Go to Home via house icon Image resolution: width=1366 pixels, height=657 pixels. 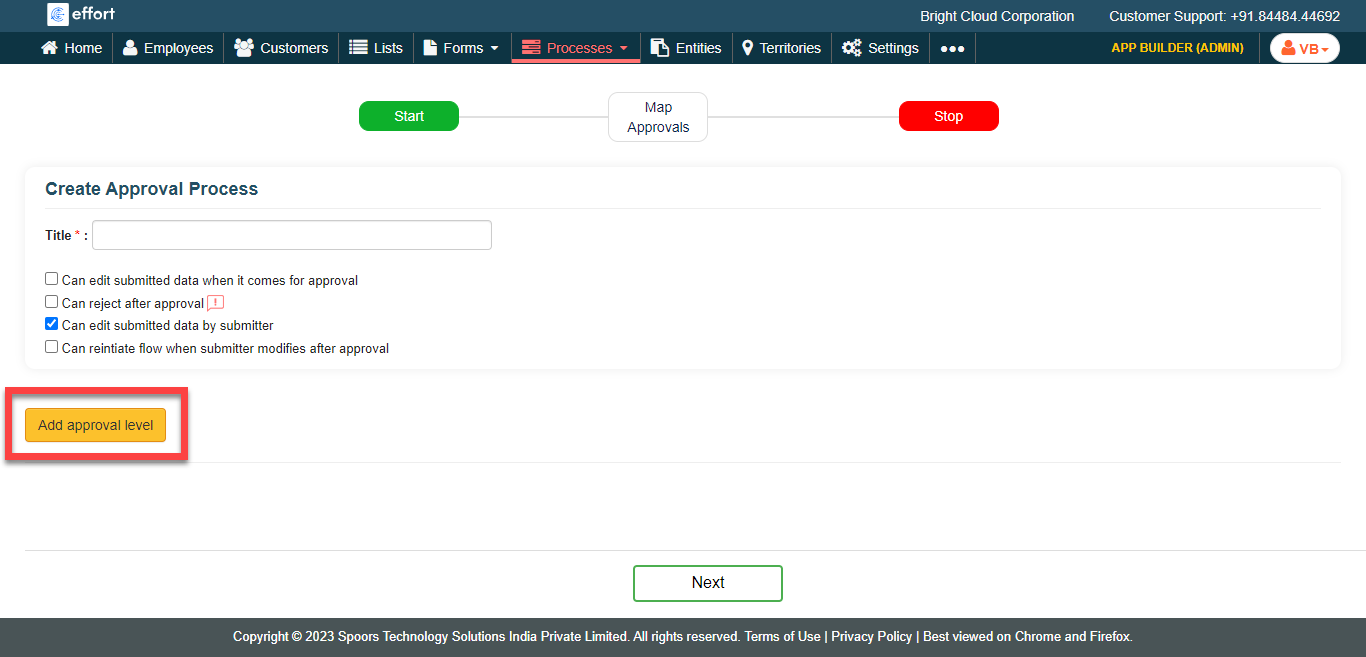(x=49, y=48)
